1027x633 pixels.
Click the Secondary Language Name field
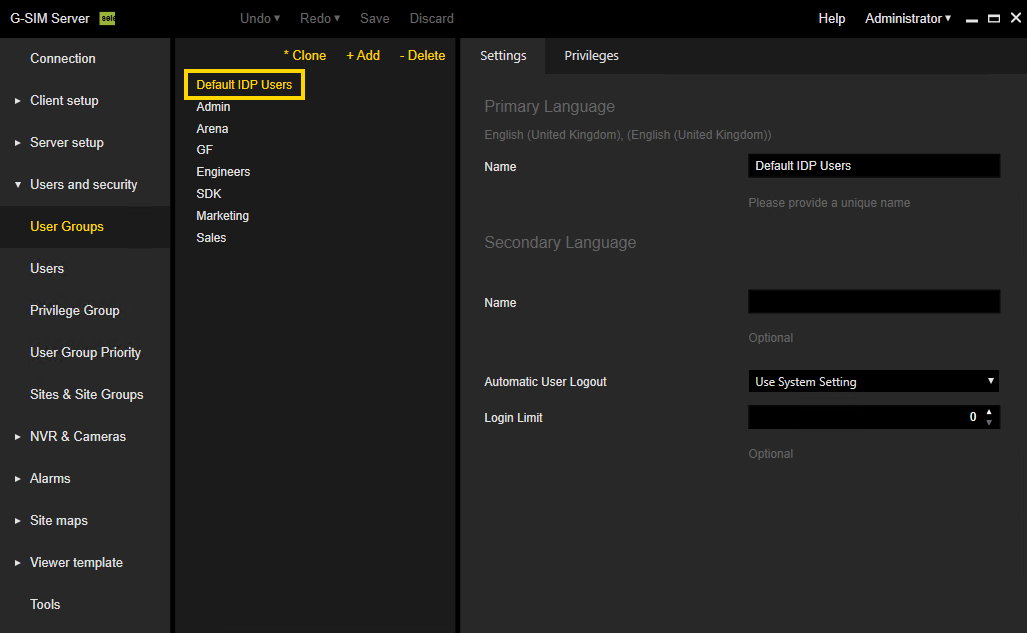tap(873, 302)
